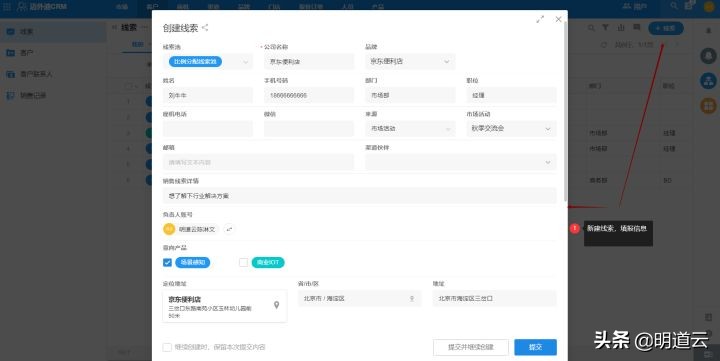This screenshot has width=720, height=361.
Task: Open 客户联系人 in the left sidebar
Action: pyautogui.click(x=53, y=74)
